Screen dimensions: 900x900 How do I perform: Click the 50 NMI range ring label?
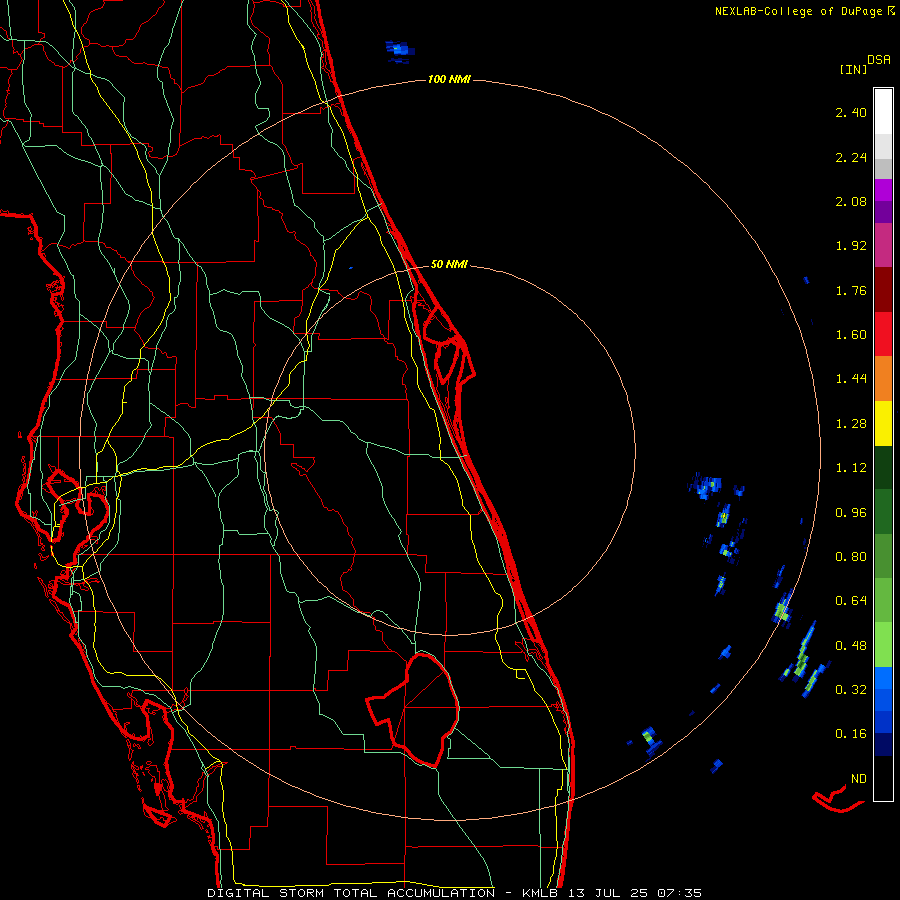(449, 264)
